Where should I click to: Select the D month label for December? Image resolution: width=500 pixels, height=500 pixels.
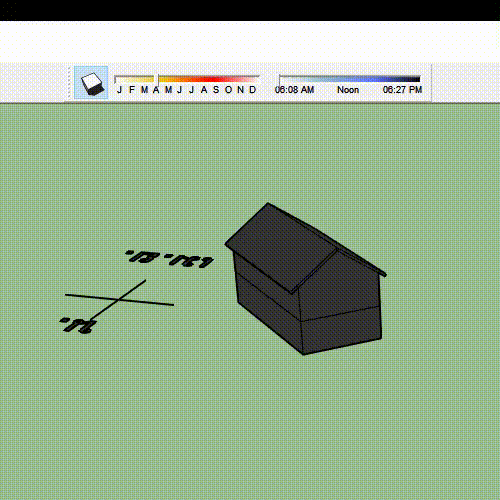click(x=253, y=90)
